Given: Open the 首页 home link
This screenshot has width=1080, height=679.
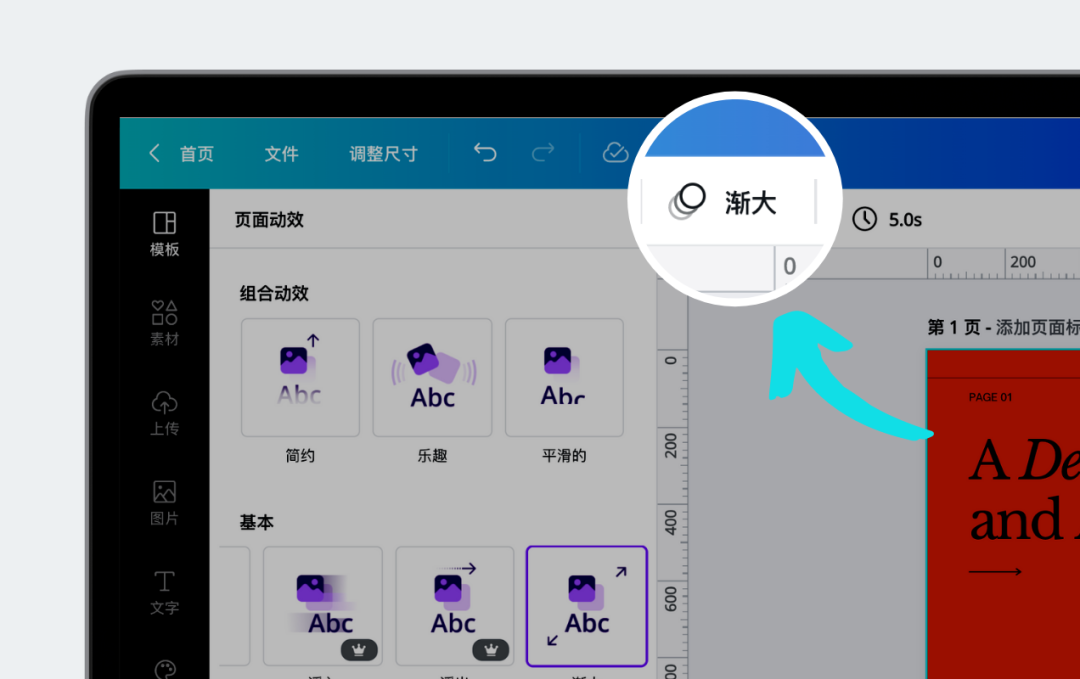Looking at the screenshot, I should (197, 154).
